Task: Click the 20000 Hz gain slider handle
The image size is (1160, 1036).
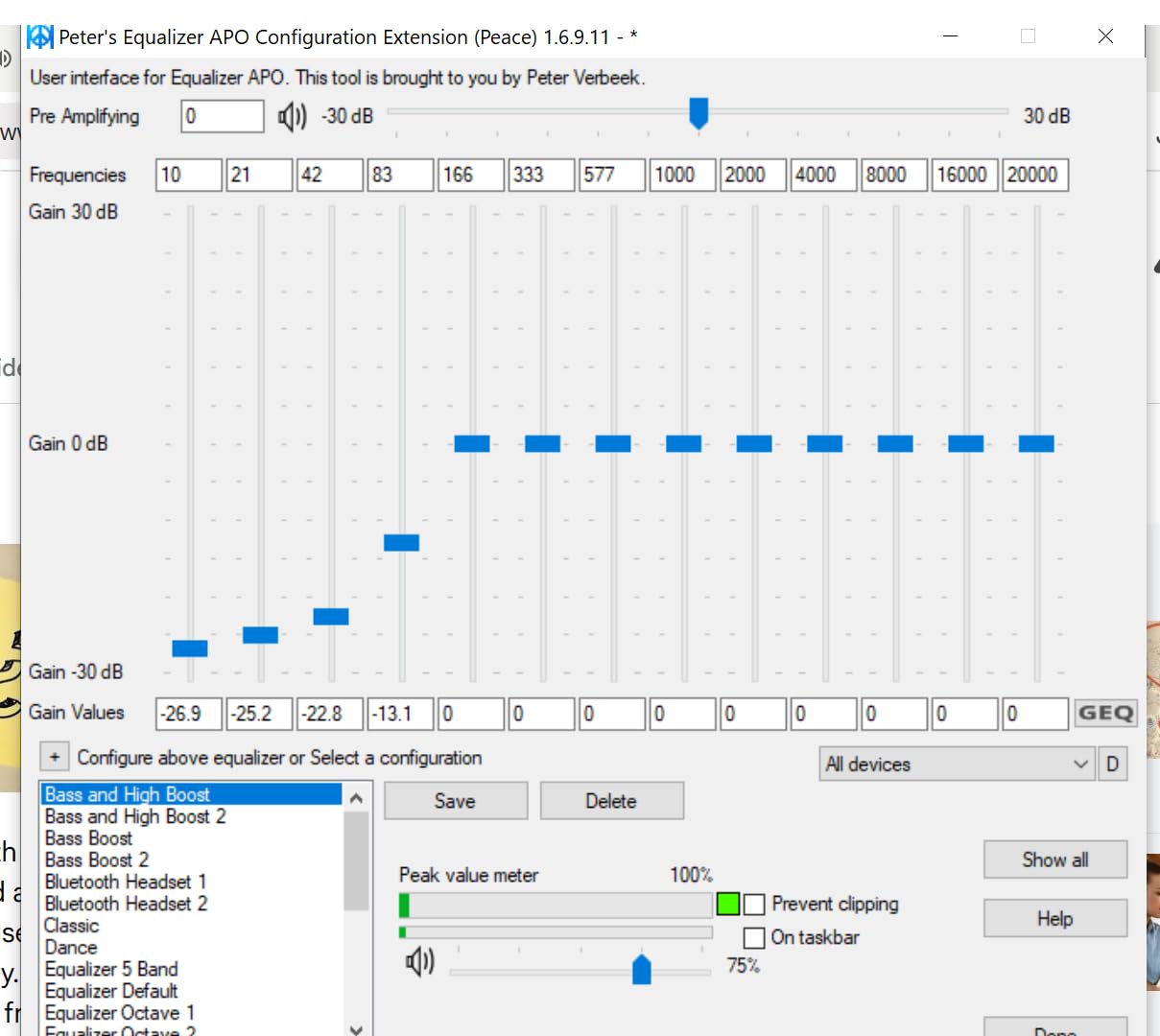Action: coord(1036,443)
